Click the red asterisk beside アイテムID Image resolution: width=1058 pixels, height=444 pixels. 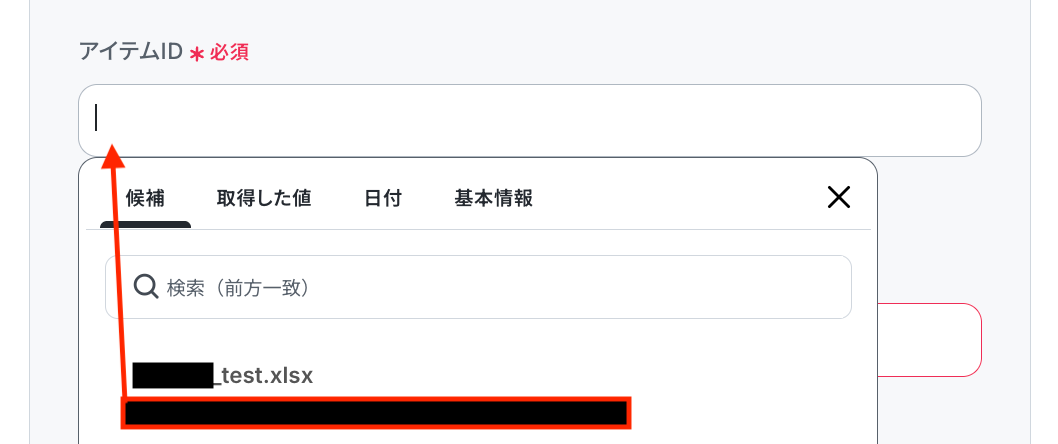coord(196,54)
